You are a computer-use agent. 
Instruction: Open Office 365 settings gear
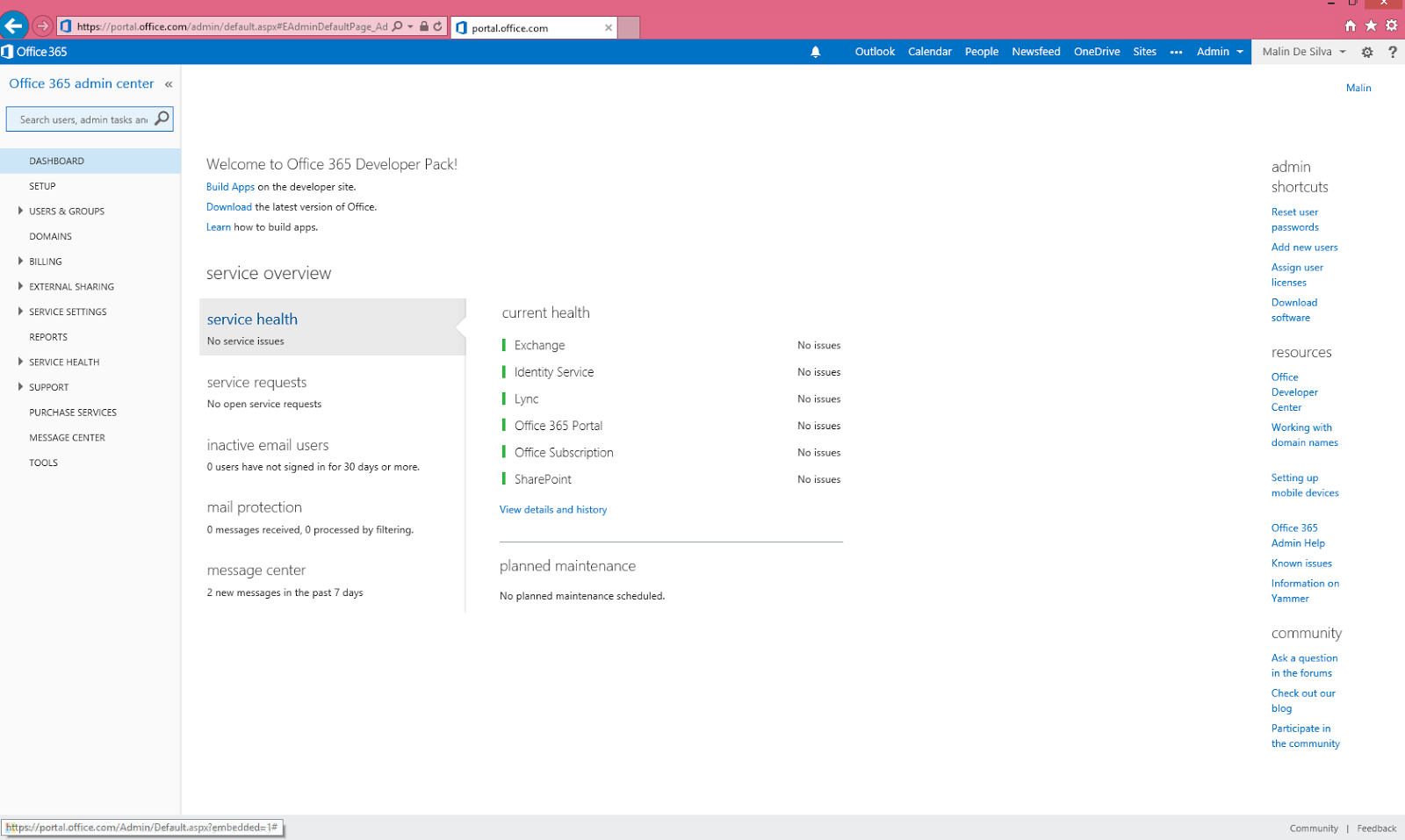[x=1367, y=52]
